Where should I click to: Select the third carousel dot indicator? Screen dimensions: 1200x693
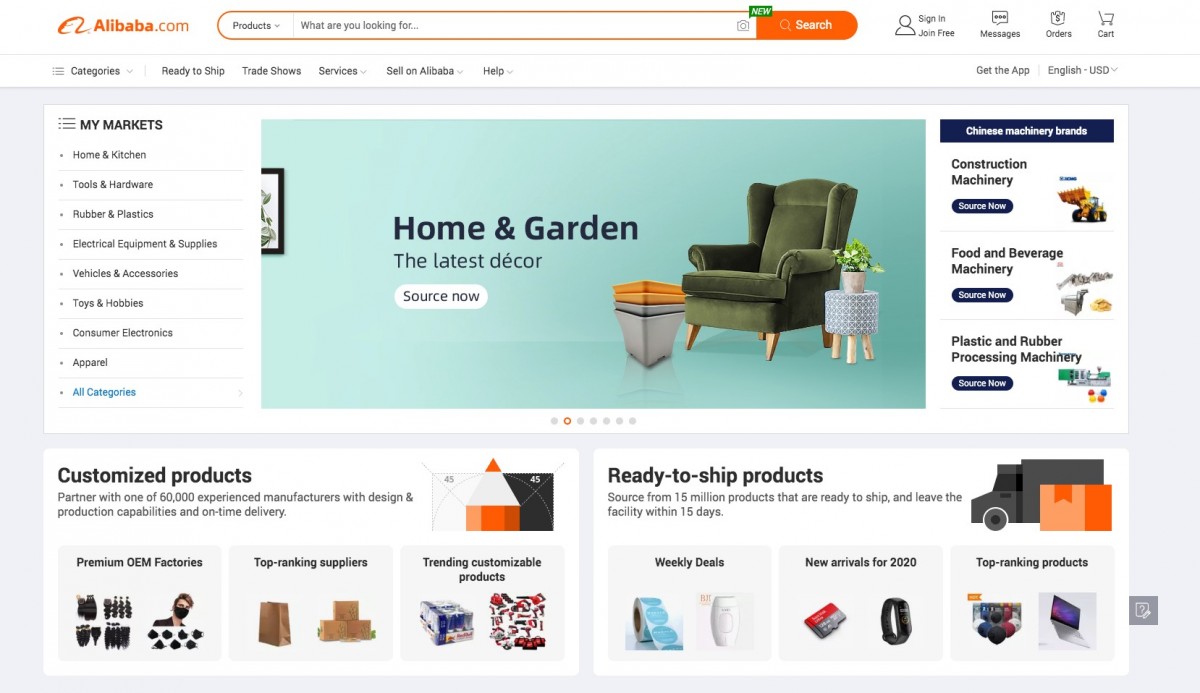click(580, 421)
